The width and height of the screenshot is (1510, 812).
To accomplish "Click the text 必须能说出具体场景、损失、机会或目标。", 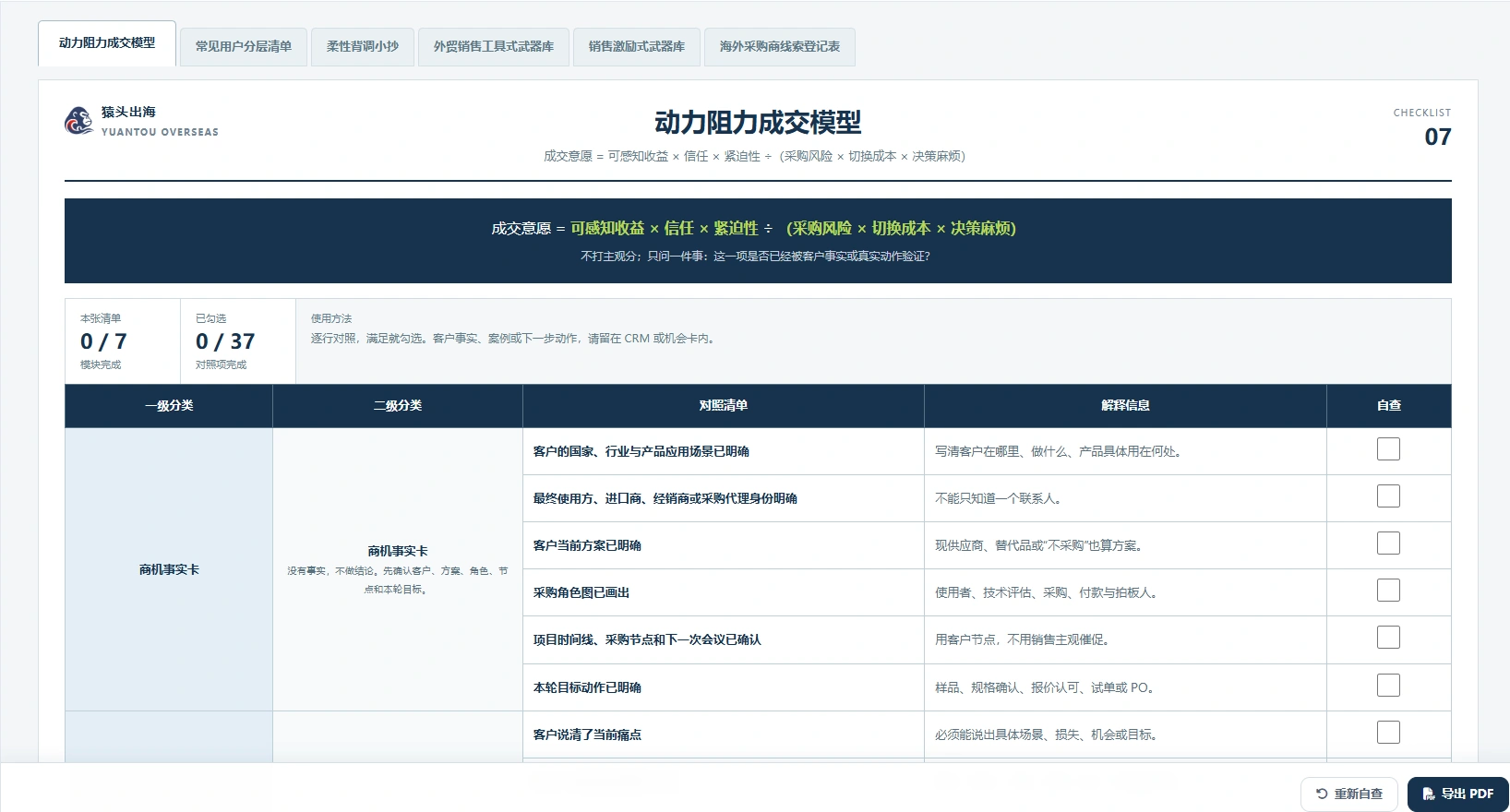I will (1049, 734).
